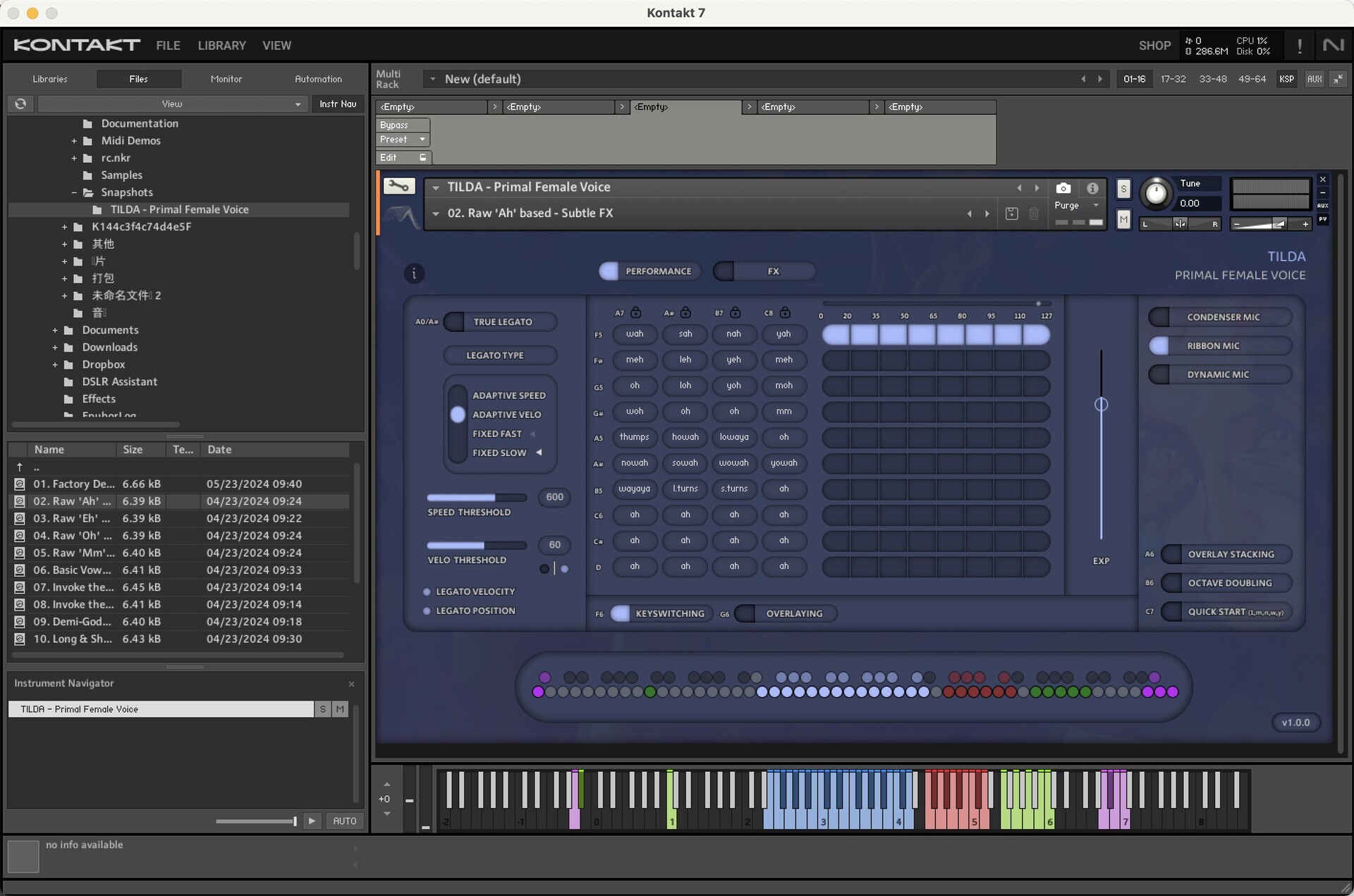Open the LIBRARY menu
Image resolution: width=1354 pixels, height=896 pixels.
pyautogui.click(x=221, y=46)
